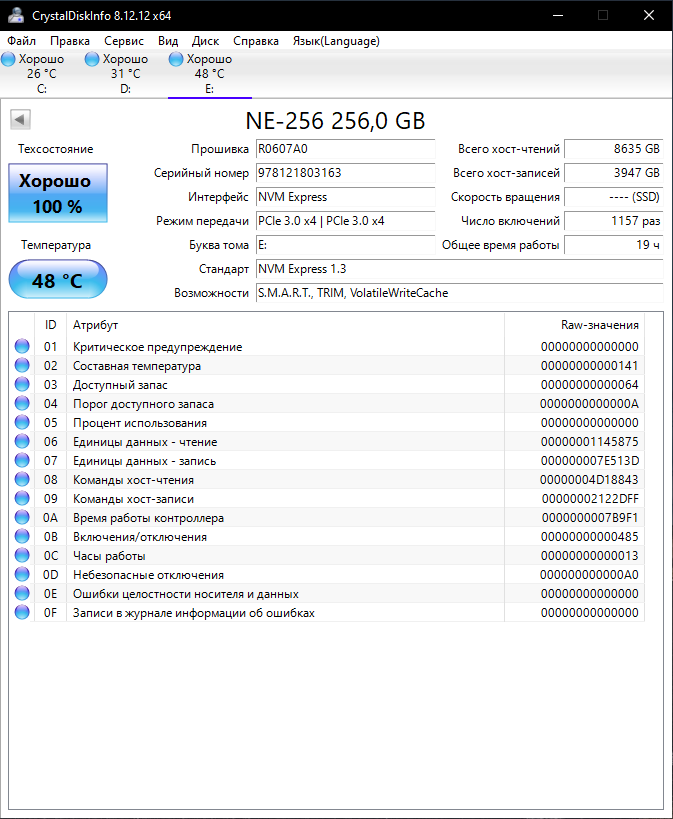The width and height of the screenshot is (673, 819).
Task: Click the Прошивка field R0607A0
Action: (x=345, y=149)
